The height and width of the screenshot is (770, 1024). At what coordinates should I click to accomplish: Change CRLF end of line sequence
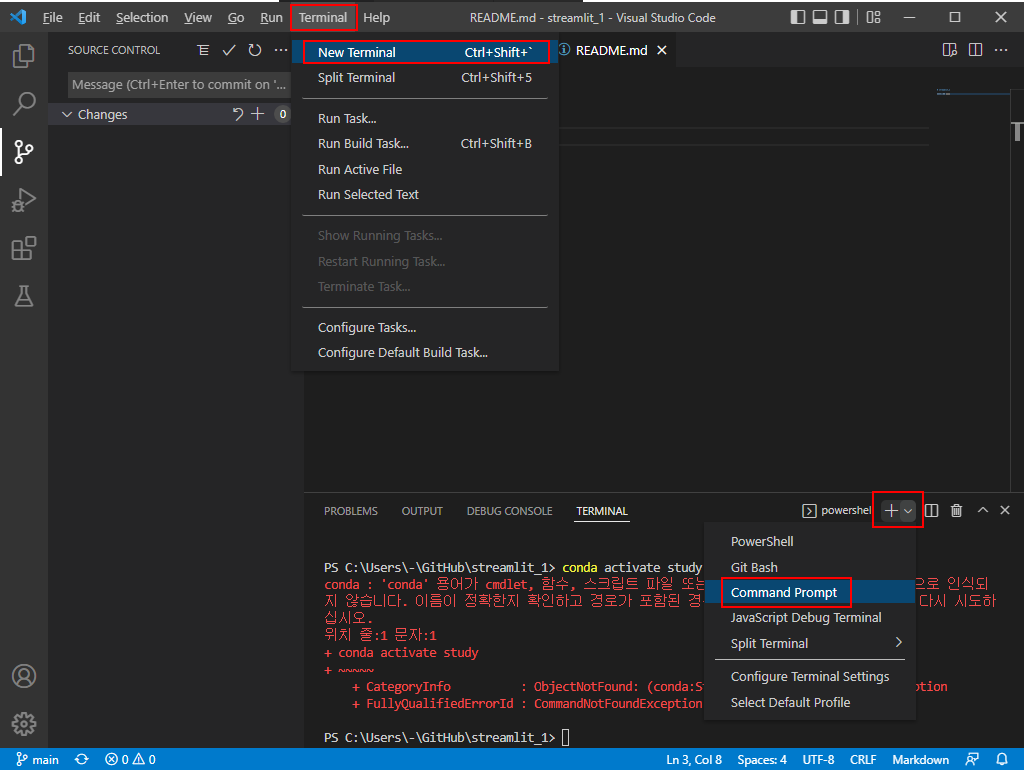click(x=863, y=760)
